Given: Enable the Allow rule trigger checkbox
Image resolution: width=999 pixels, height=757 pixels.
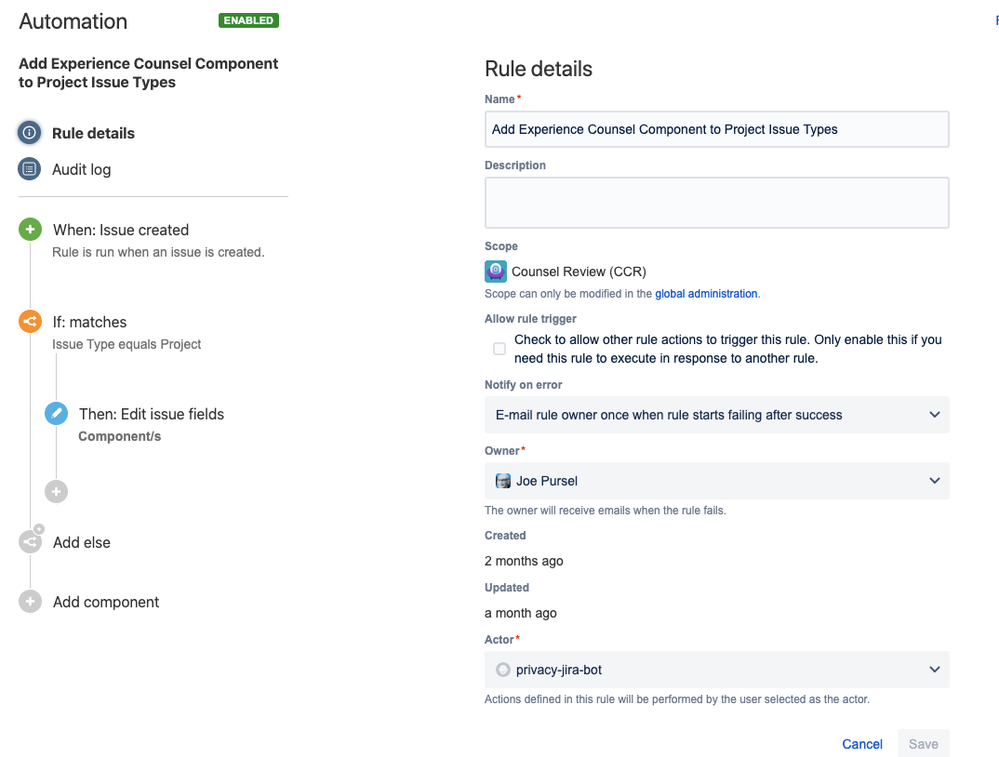Looking at the screenshot, I should click(x=500, y=349).
